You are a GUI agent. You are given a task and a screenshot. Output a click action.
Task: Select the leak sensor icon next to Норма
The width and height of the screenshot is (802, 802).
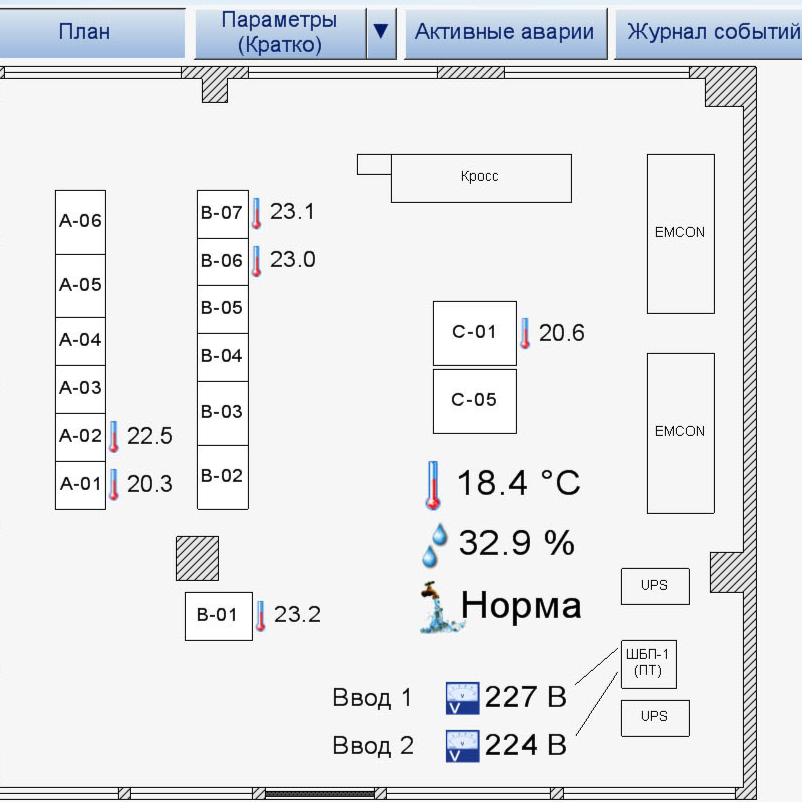(x=432, y=604)
